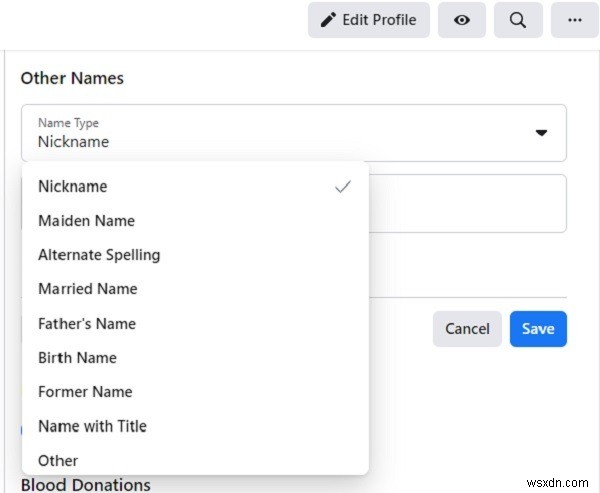Choose Maiden Name option

coord(86,220)
